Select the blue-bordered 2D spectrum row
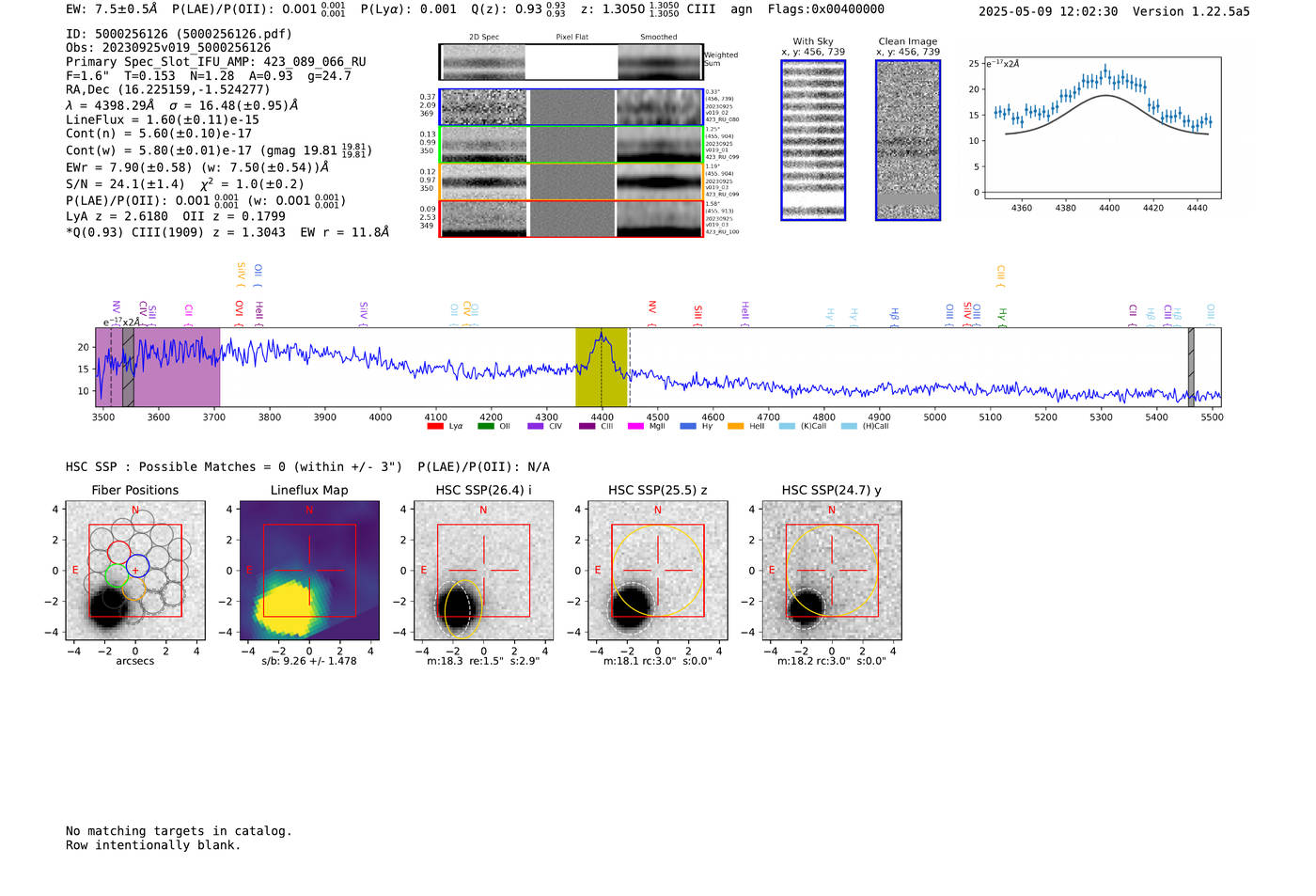Image resolution: width=1316 pixels, height=896 pixels. 572,107
